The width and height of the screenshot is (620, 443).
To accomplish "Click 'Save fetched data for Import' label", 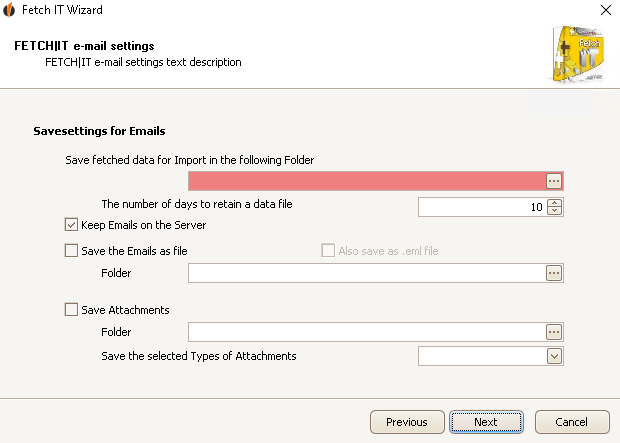I will (190, 160).
